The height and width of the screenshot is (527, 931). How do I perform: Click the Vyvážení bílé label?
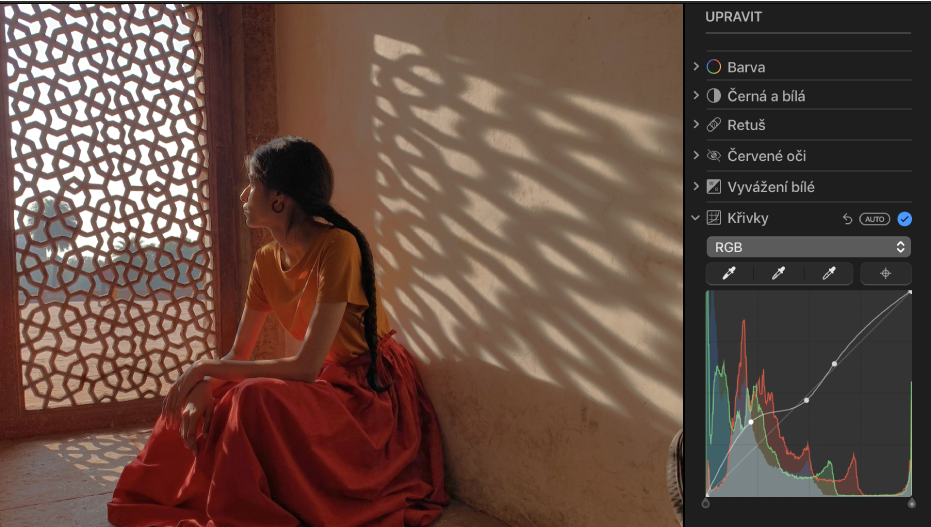(x=771, y=187)
